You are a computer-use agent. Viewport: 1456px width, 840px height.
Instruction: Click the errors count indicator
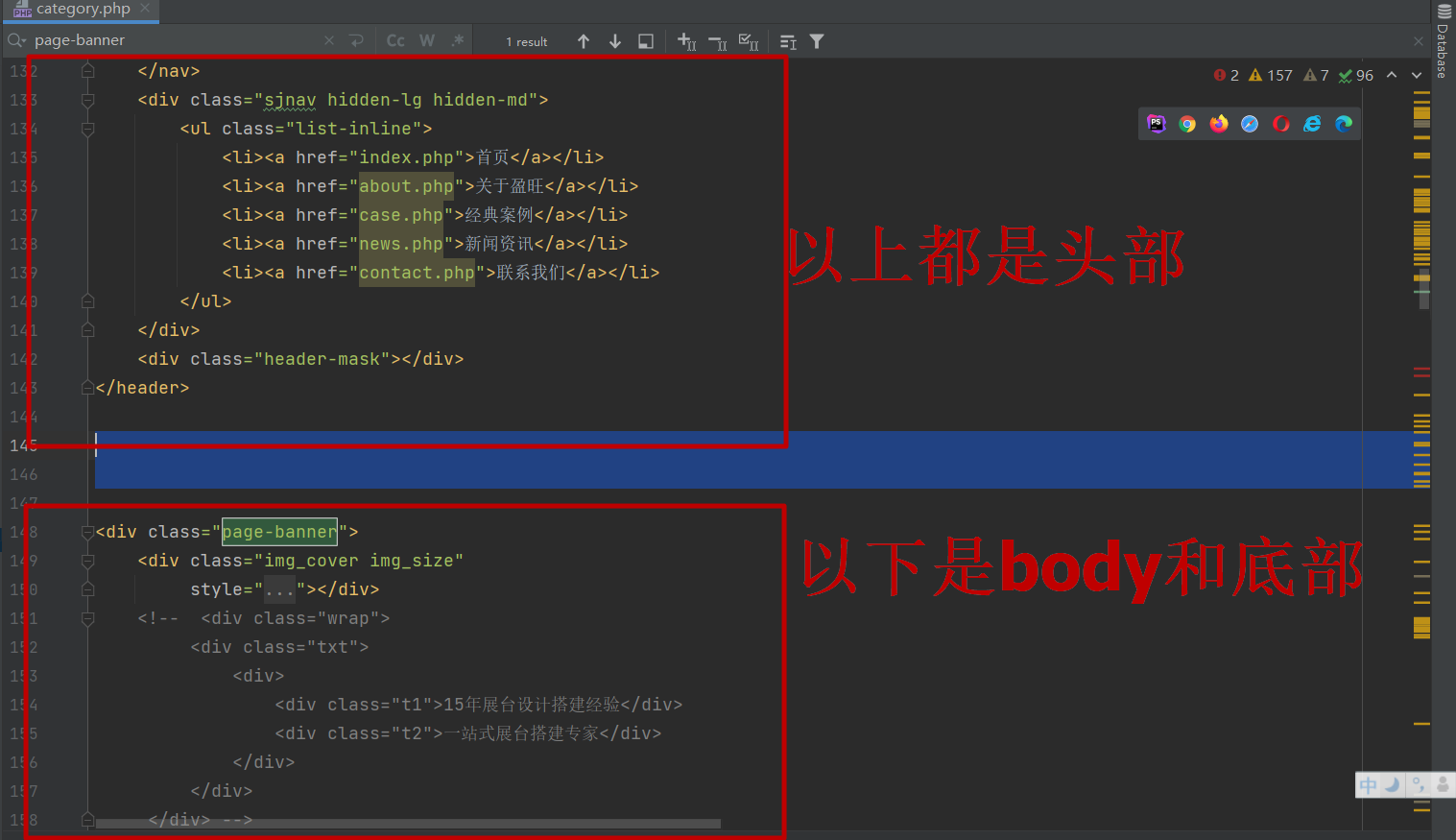(1226, 75)
